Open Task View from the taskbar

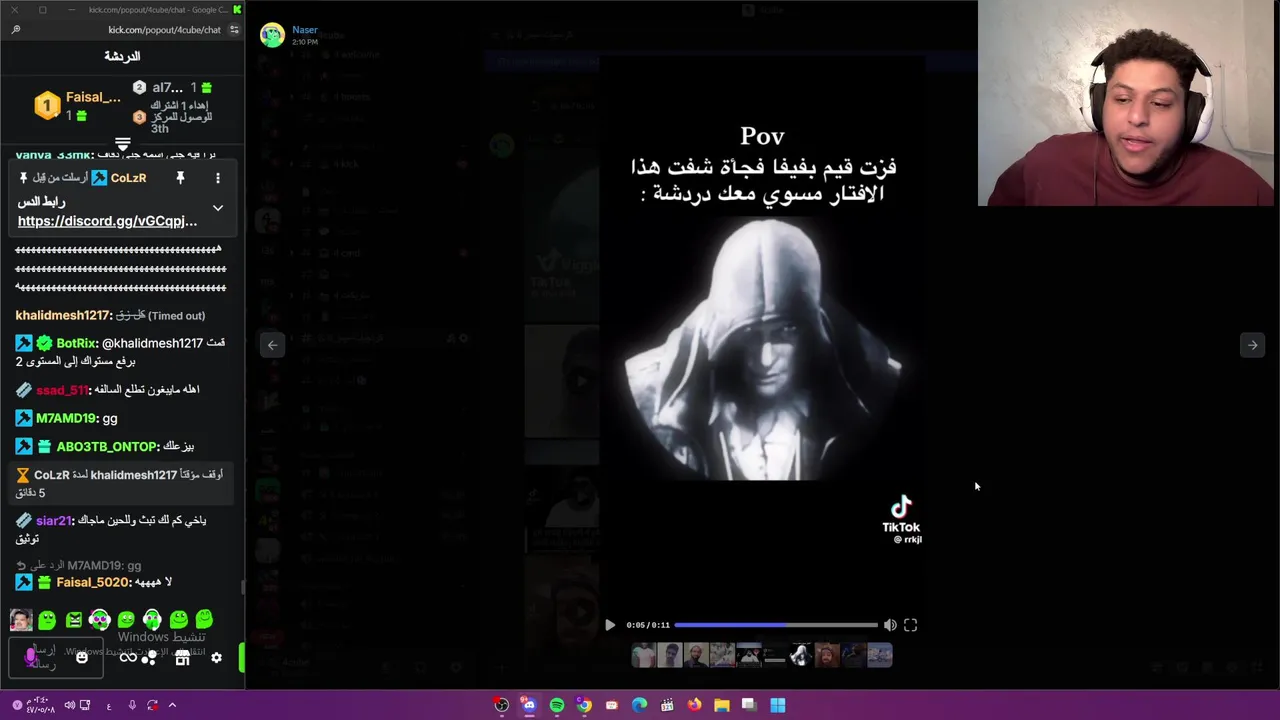click(748, 705)
